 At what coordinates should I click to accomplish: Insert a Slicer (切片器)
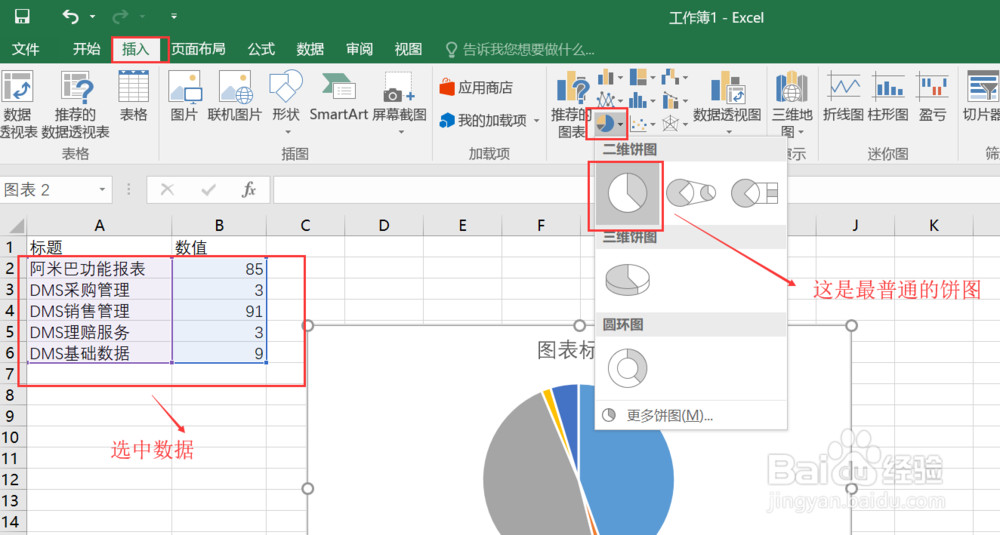(982, 96)
